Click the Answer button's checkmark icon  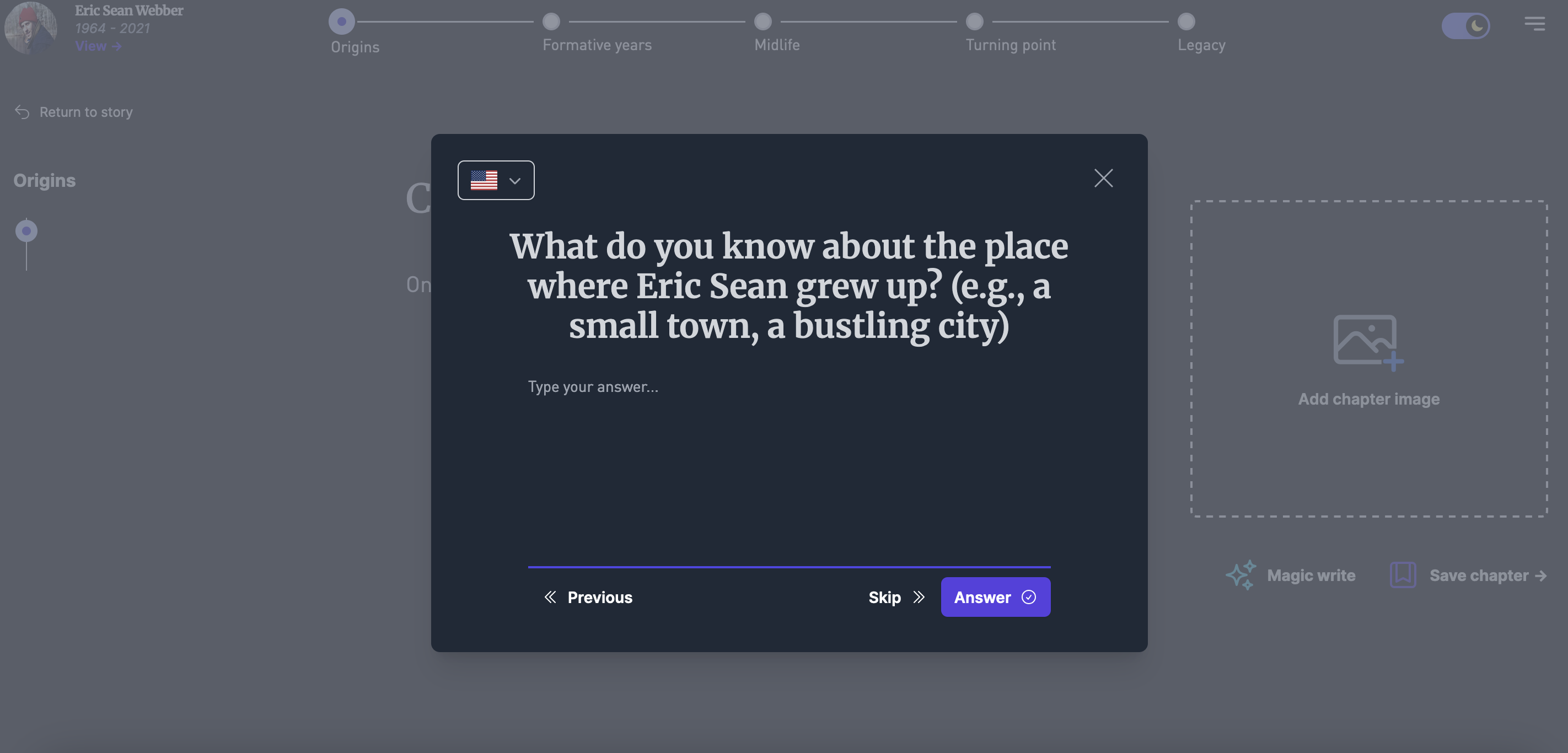pyautogui.click(x=1029, y=597)
